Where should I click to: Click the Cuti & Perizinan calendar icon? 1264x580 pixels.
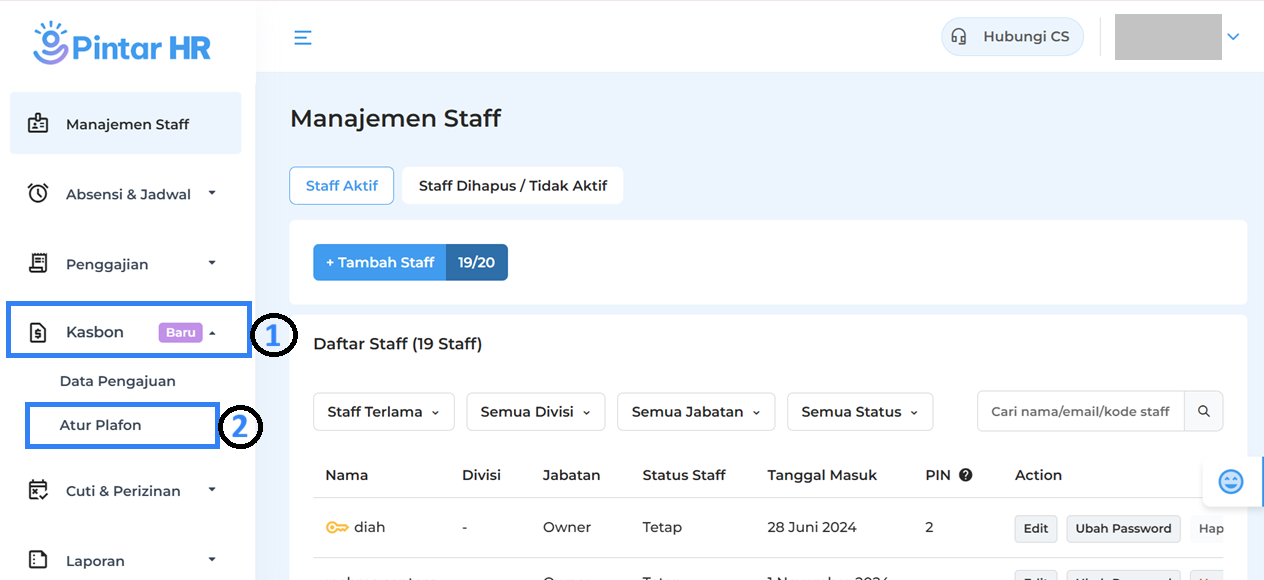click(x=38, y=490)
